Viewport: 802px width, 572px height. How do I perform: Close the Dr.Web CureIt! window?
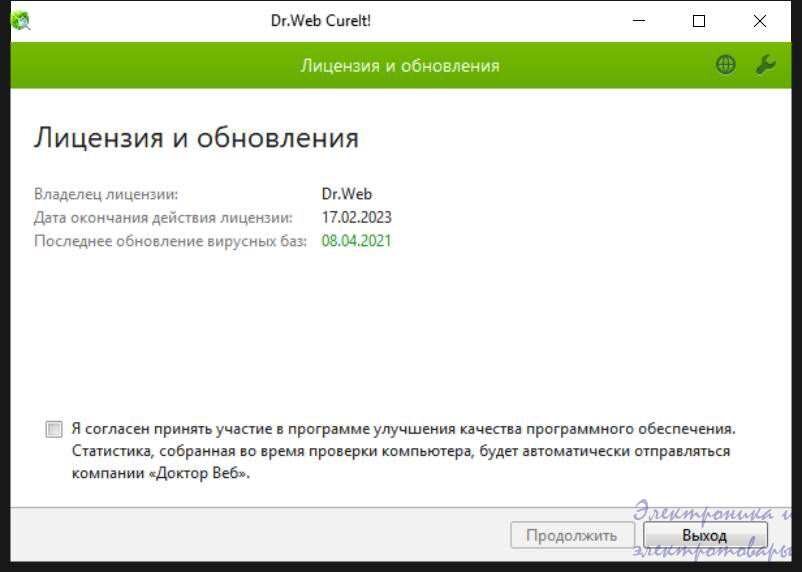760,21
